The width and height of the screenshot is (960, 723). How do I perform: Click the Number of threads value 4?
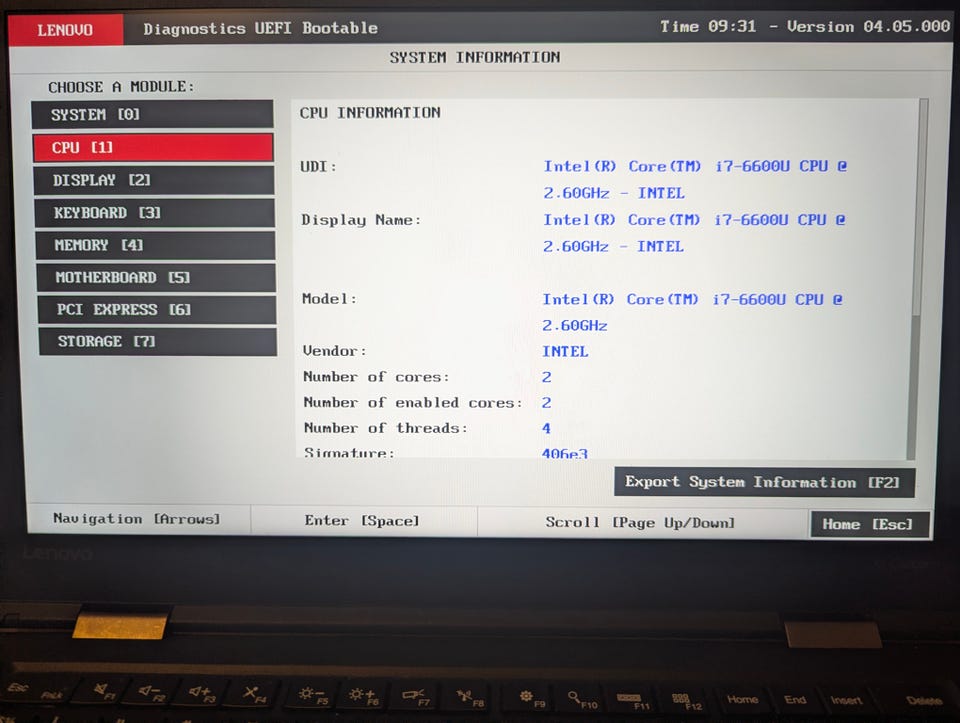[x=547, y=429]
